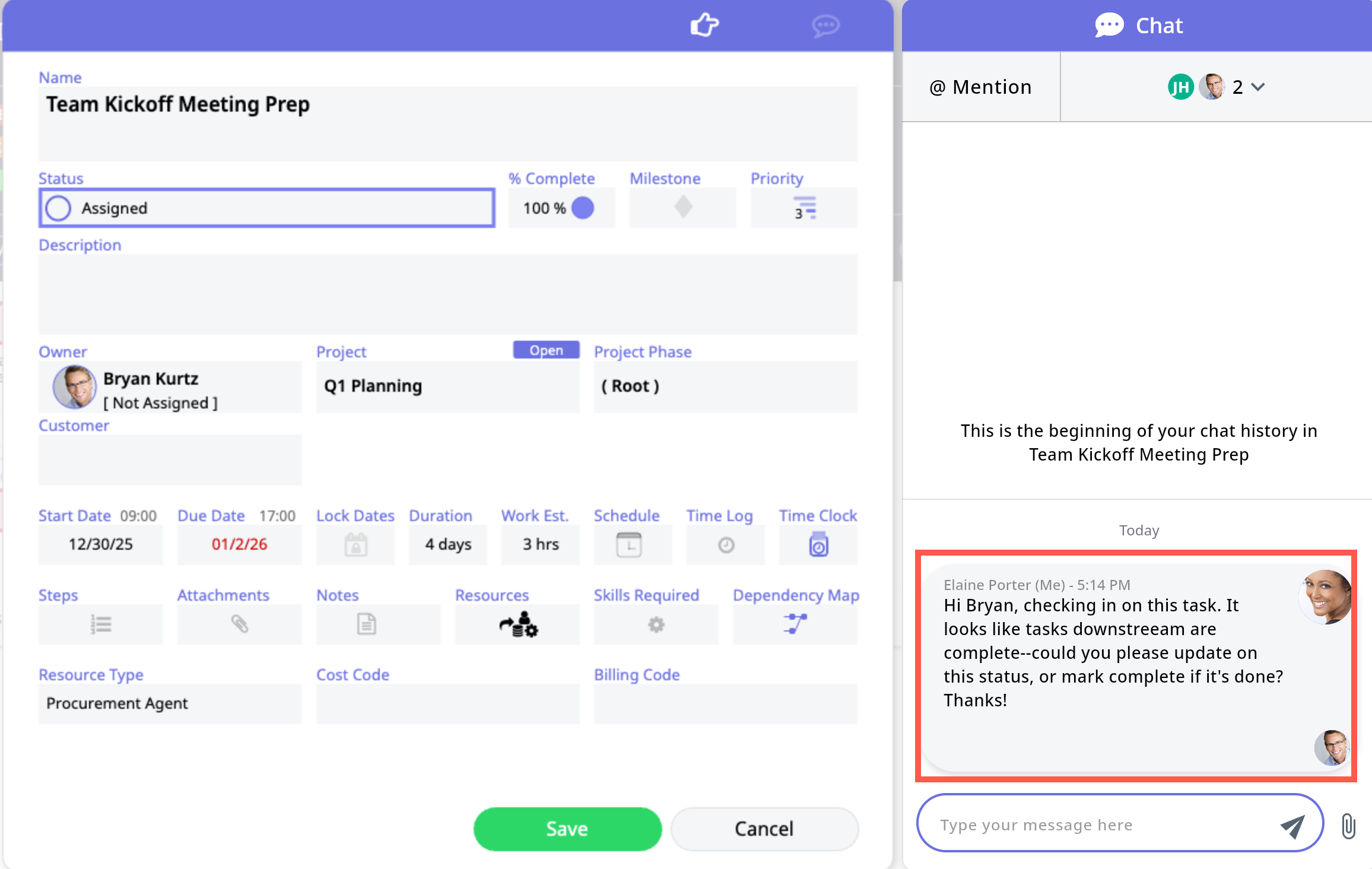1372x869 pixels.
Task: Click the send message paper plane
Action: 1292,825
